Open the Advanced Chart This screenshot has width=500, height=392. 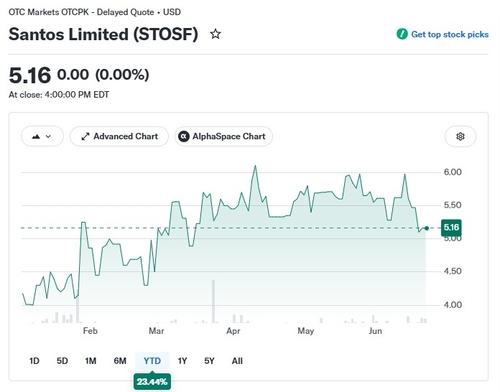(119, 136)
